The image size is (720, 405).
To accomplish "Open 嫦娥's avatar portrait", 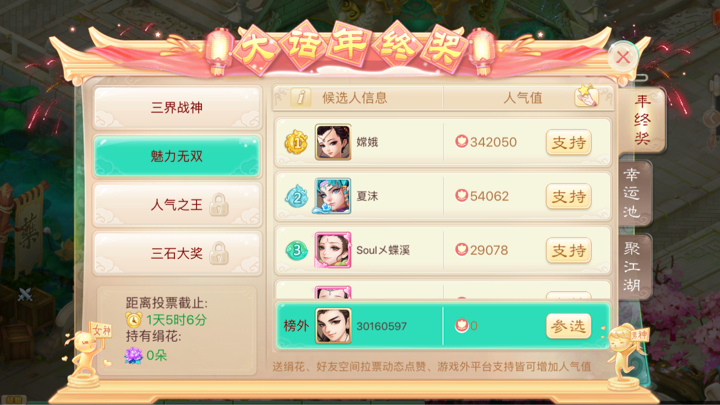I will pyautogui.click(x=333, y=142).
